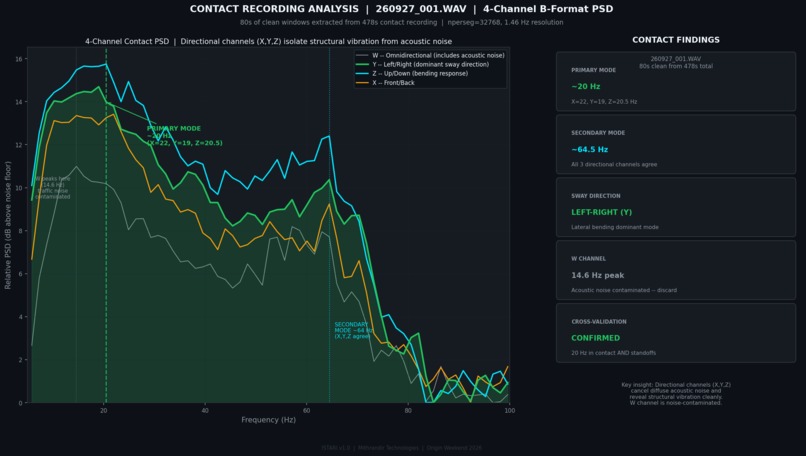Viewport: 806px width, 456px height.
Task: Click the y-axis tick label 6
Action: (x=21, y=274)
